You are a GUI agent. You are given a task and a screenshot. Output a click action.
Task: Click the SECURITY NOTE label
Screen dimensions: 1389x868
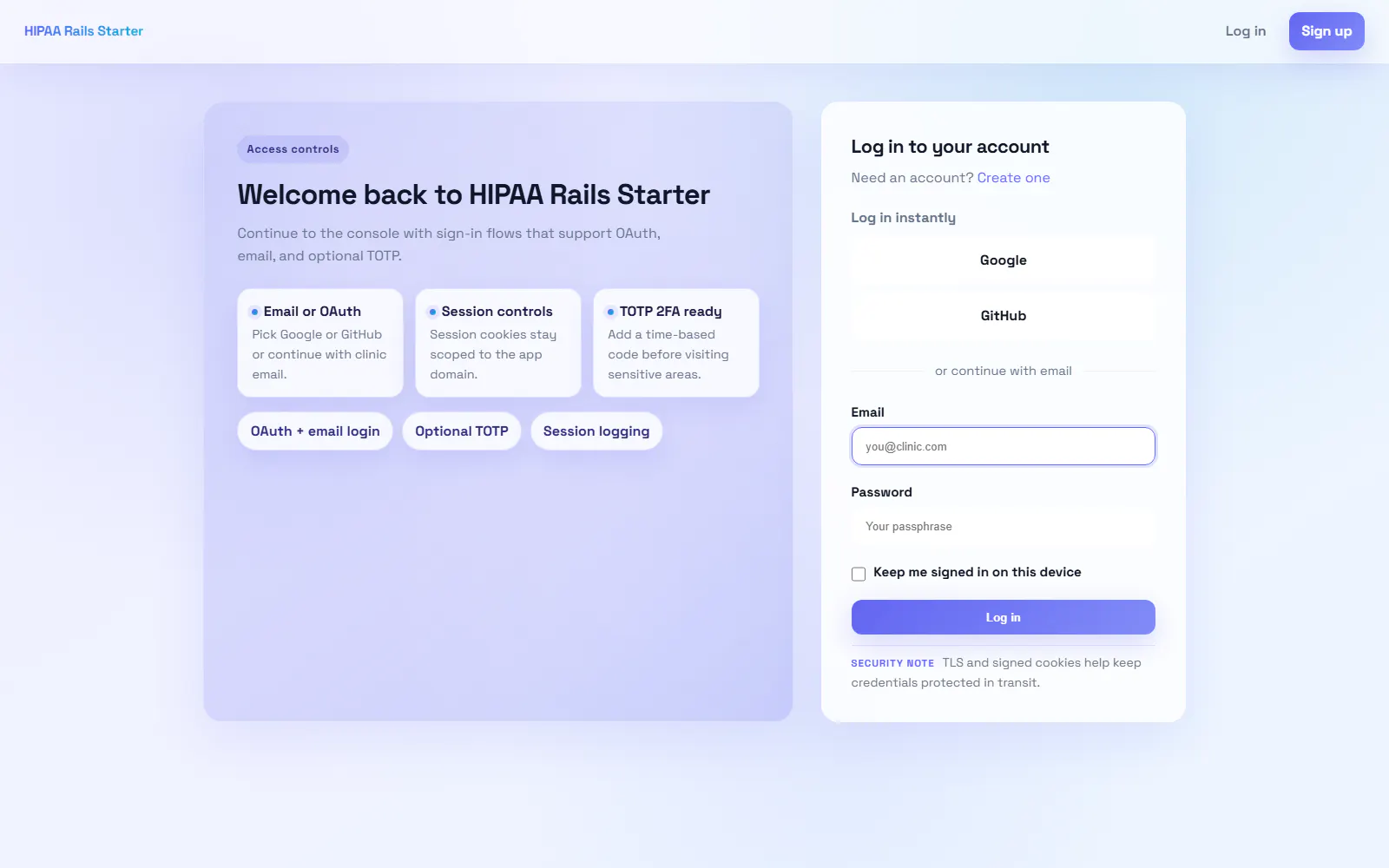892,663
